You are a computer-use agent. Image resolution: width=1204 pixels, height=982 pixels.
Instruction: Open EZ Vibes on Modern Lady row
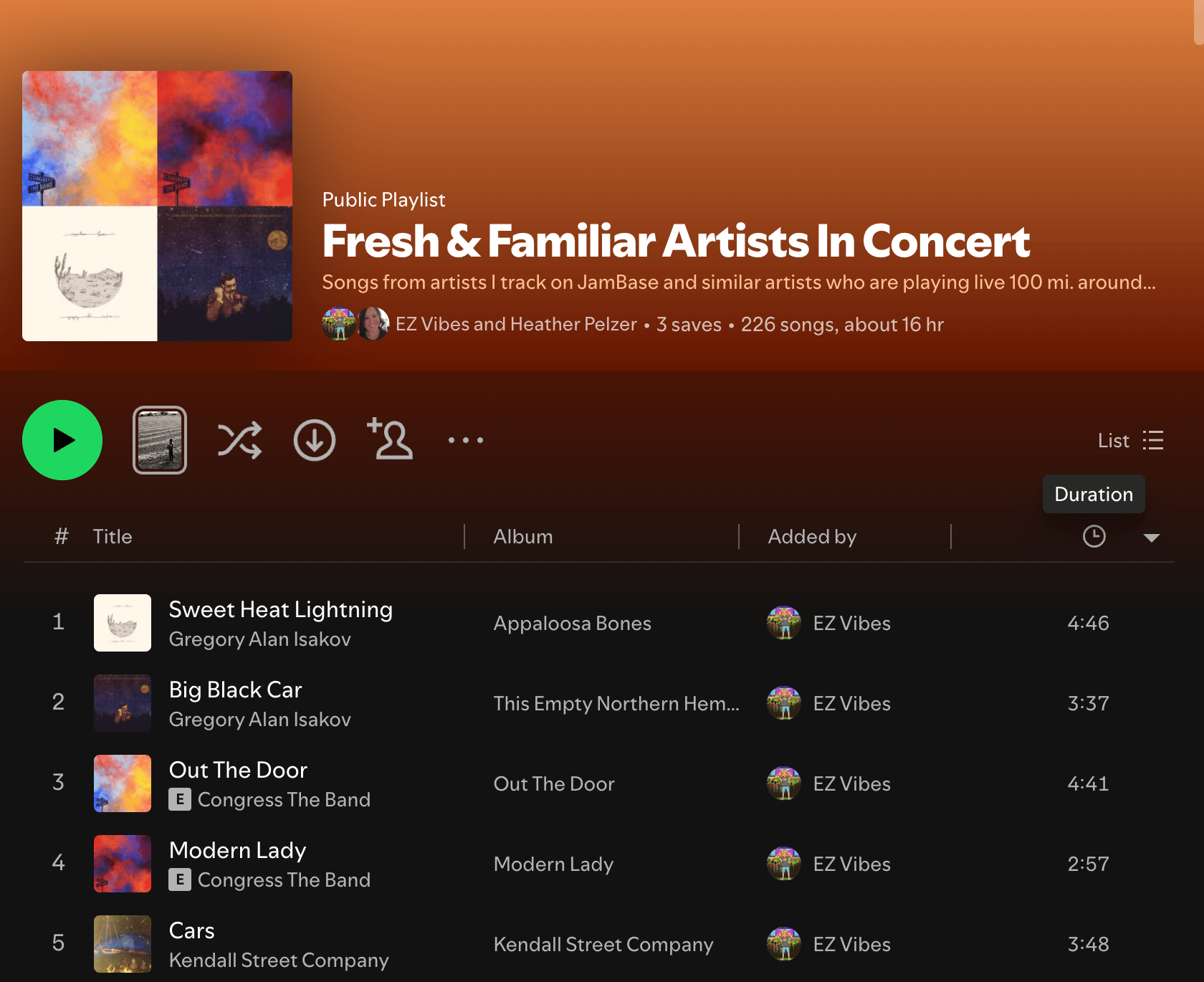[x=852, y=864]
